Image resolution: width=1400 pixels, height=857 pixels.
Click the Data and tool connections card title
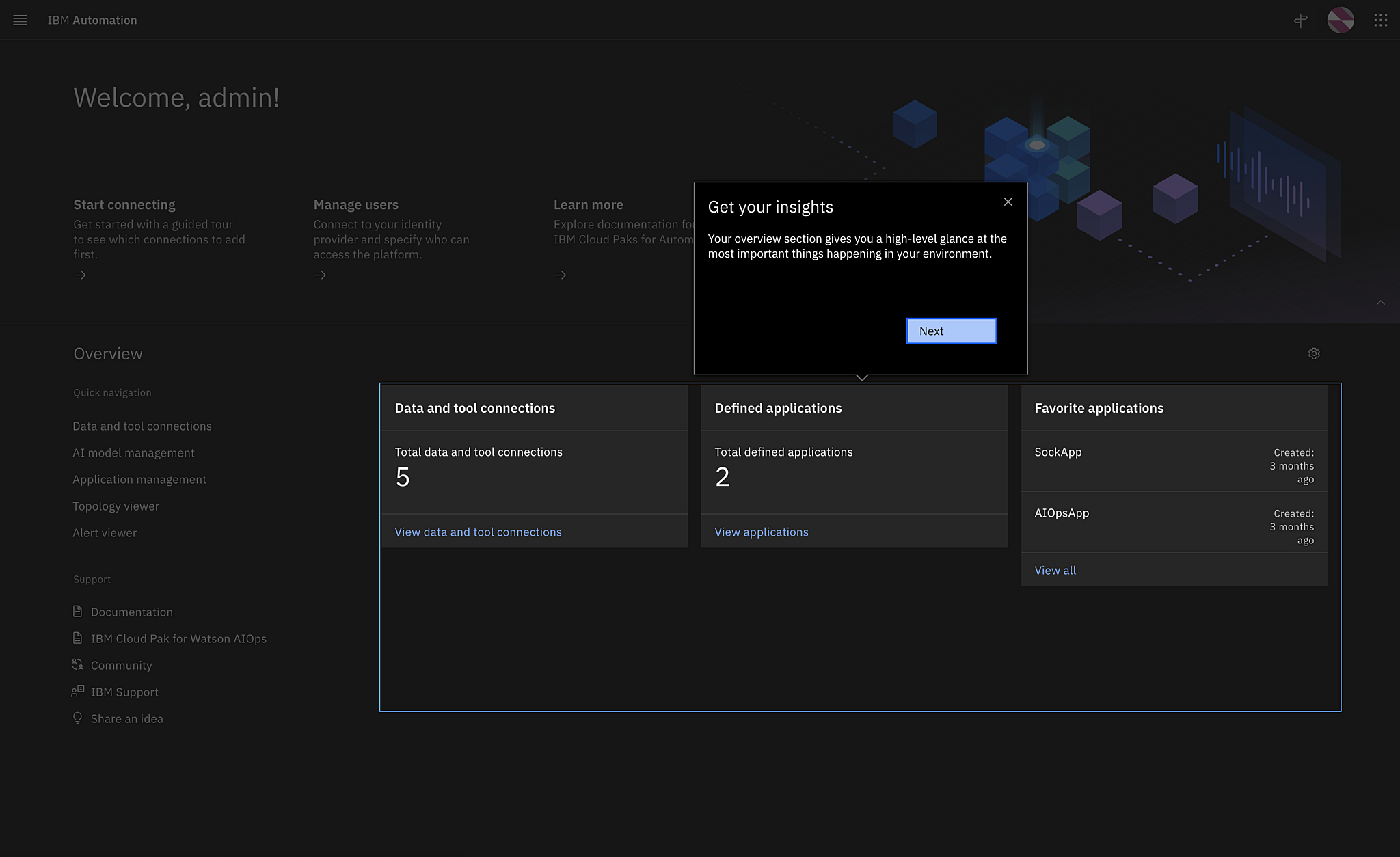474,408
